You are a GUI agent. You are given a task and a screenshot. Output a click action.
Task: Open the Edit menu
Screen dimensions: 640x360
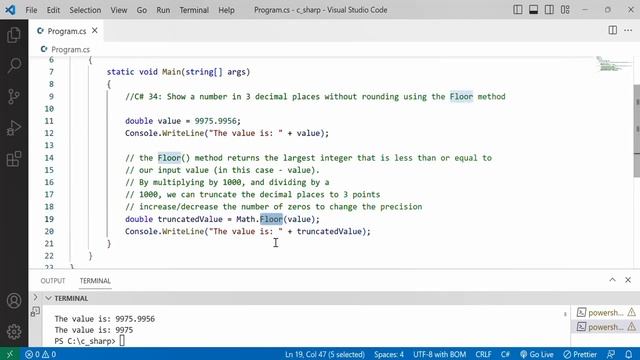[53, 10]
